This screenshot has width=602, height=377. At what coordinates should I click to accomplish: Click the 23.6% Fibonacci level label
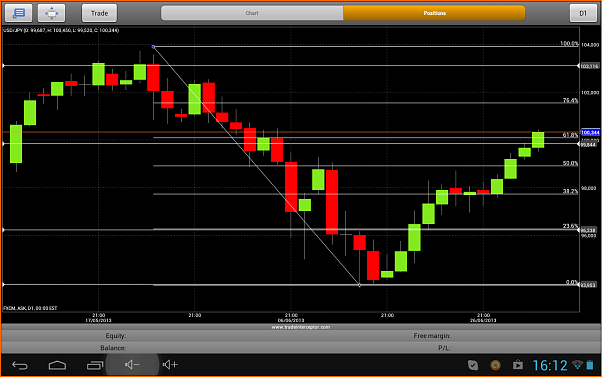[570, 226]
